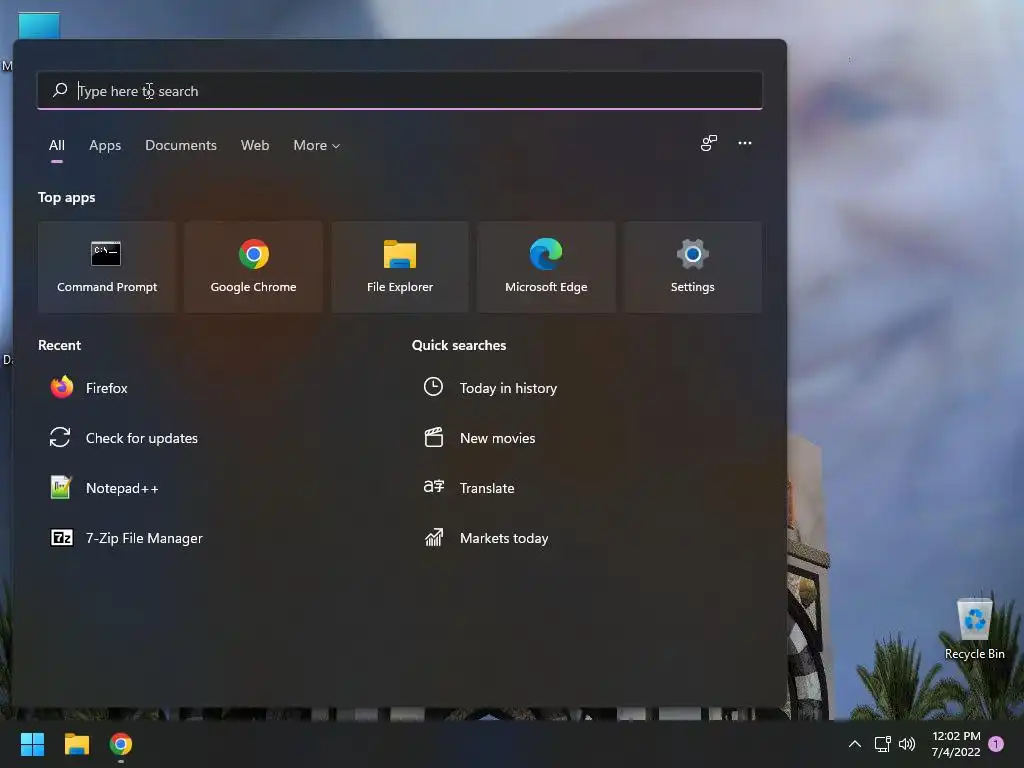Open the notification badge icon
This screenshot has height=768, width=1024.
[x=996, y=744]
